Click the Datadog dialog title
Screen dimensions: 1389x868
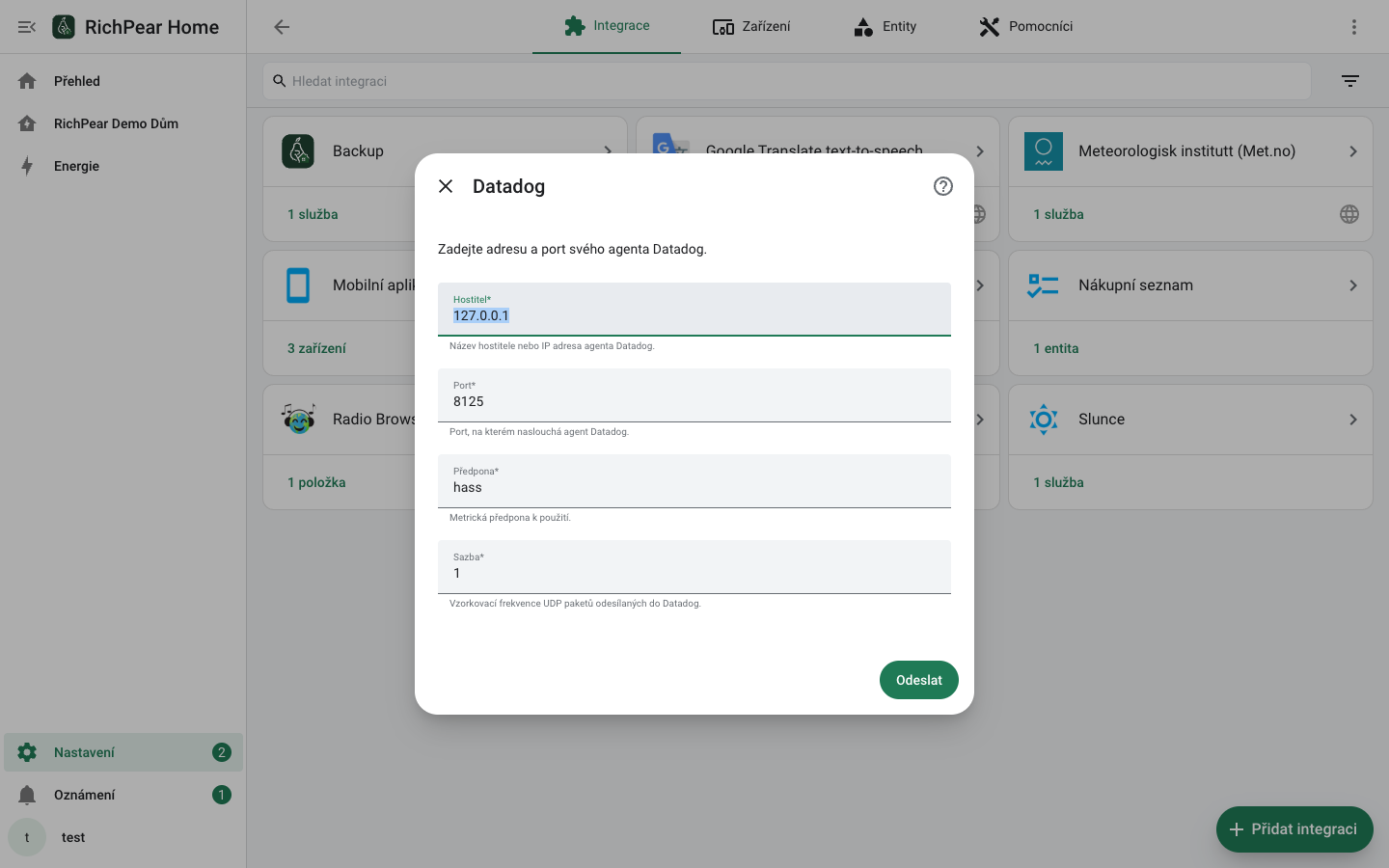[508, 186]
